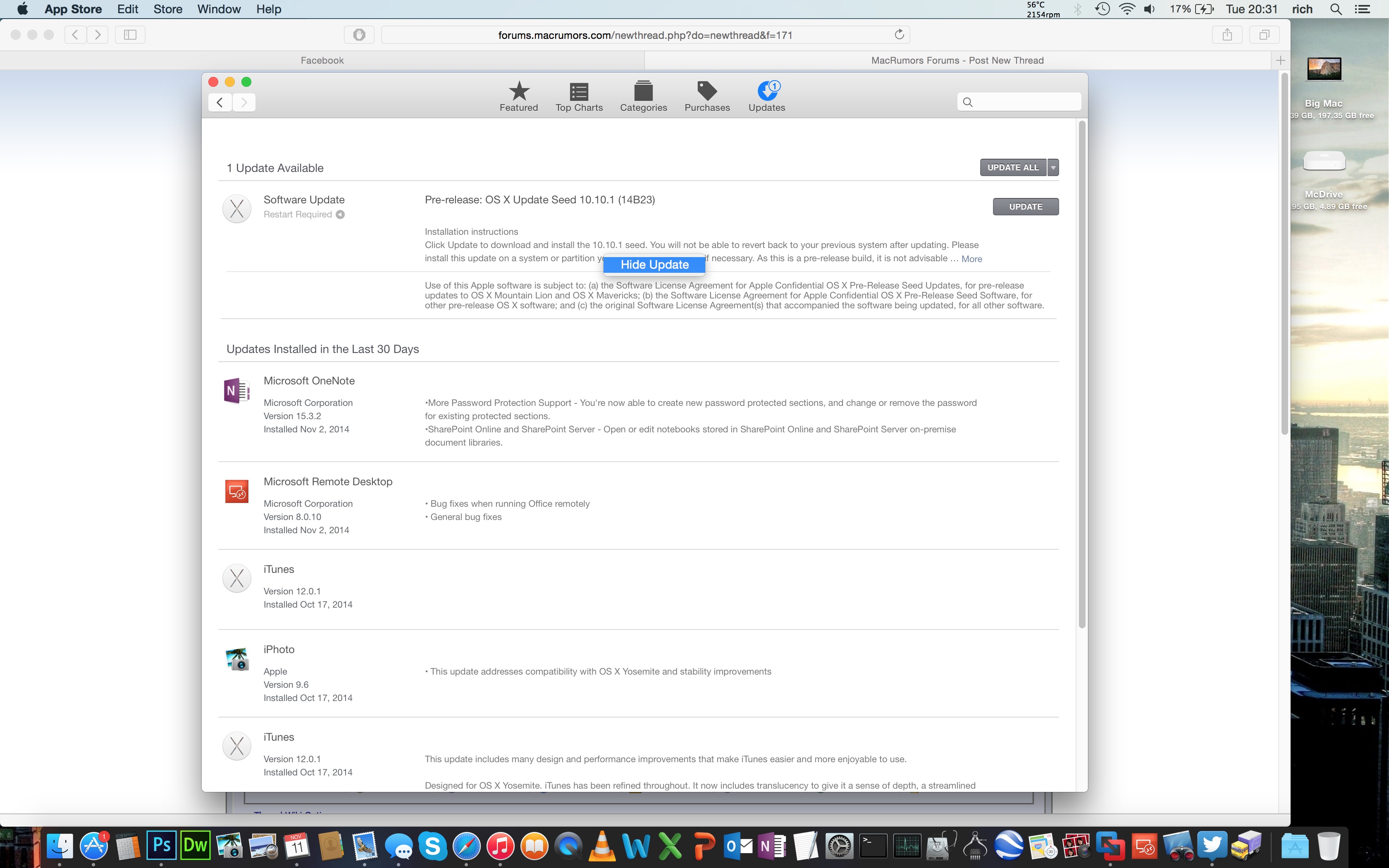This screenshot has height=868, width=1389.
Task: Click the Microsoft OneNote app icon in the list
Action: (236, 391)
